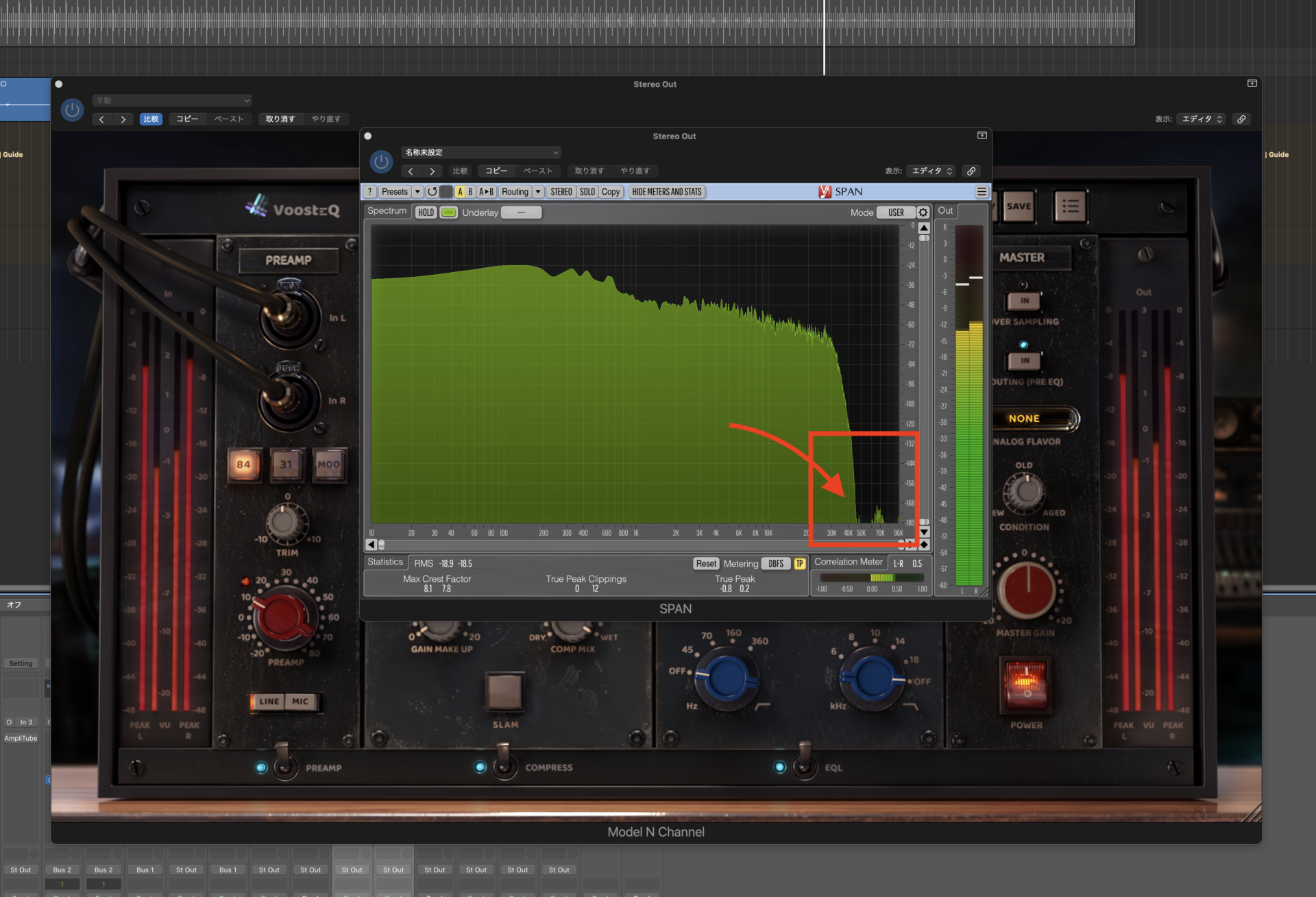Click コピー in the Model N Channel header

point(187,119)
